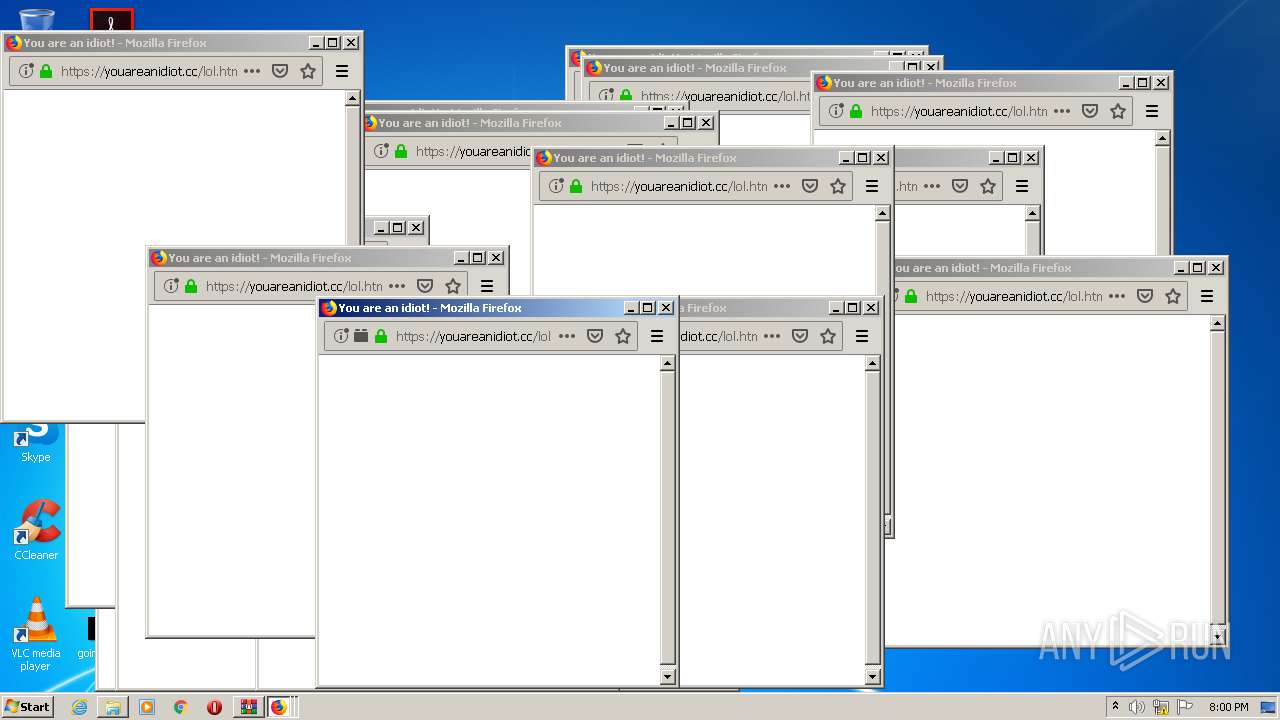Open page actions dots in the top-right Firefox window
Viewport: 1280px width, 720px height.
pos(1062,111)
